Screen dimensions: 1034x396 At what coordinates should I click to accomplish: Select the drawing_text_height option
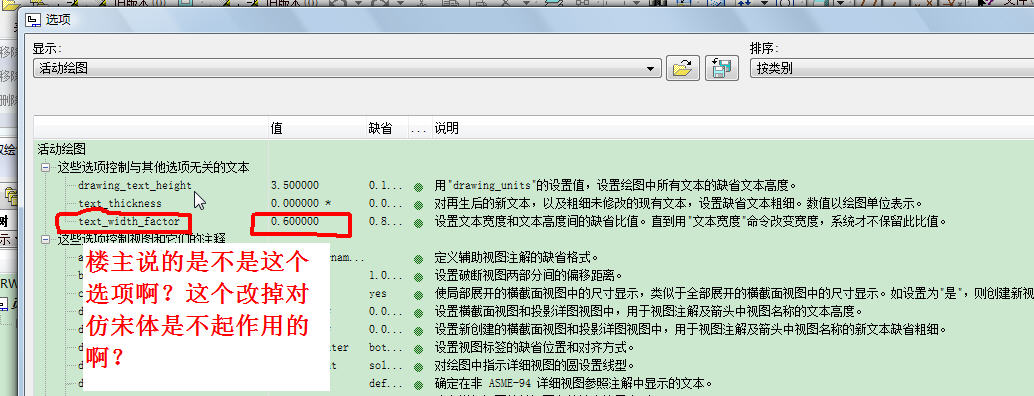click(135, 185)
